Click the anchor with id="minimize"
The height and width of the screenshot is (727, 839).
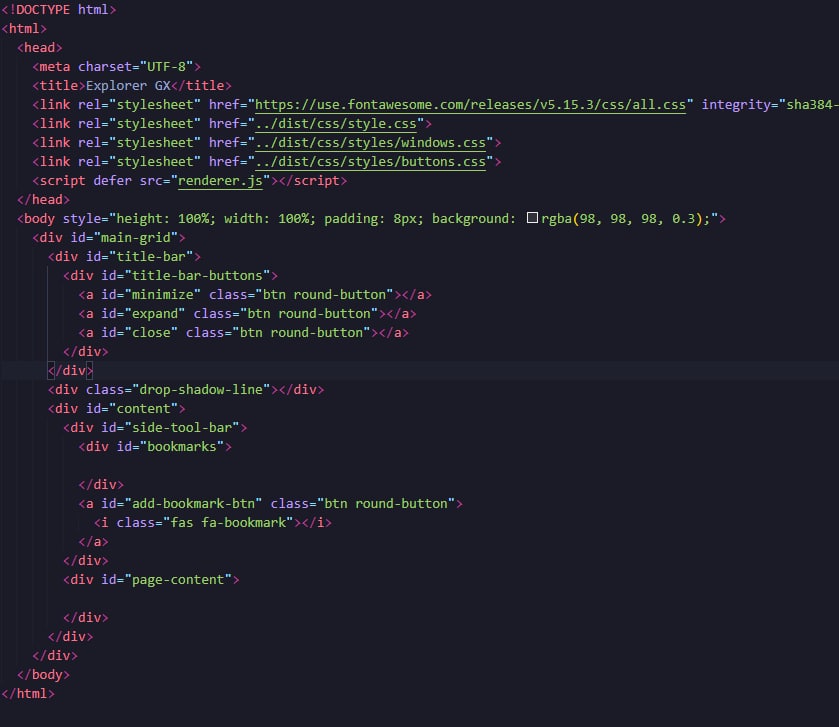[x=255, y=295]
